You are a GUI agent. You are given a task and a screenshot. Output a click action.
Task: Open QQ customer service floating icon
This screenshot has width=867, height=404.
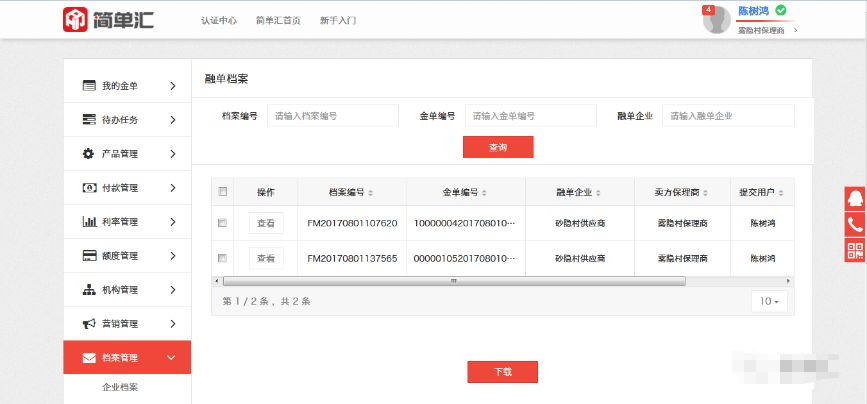tap(855, 198)
